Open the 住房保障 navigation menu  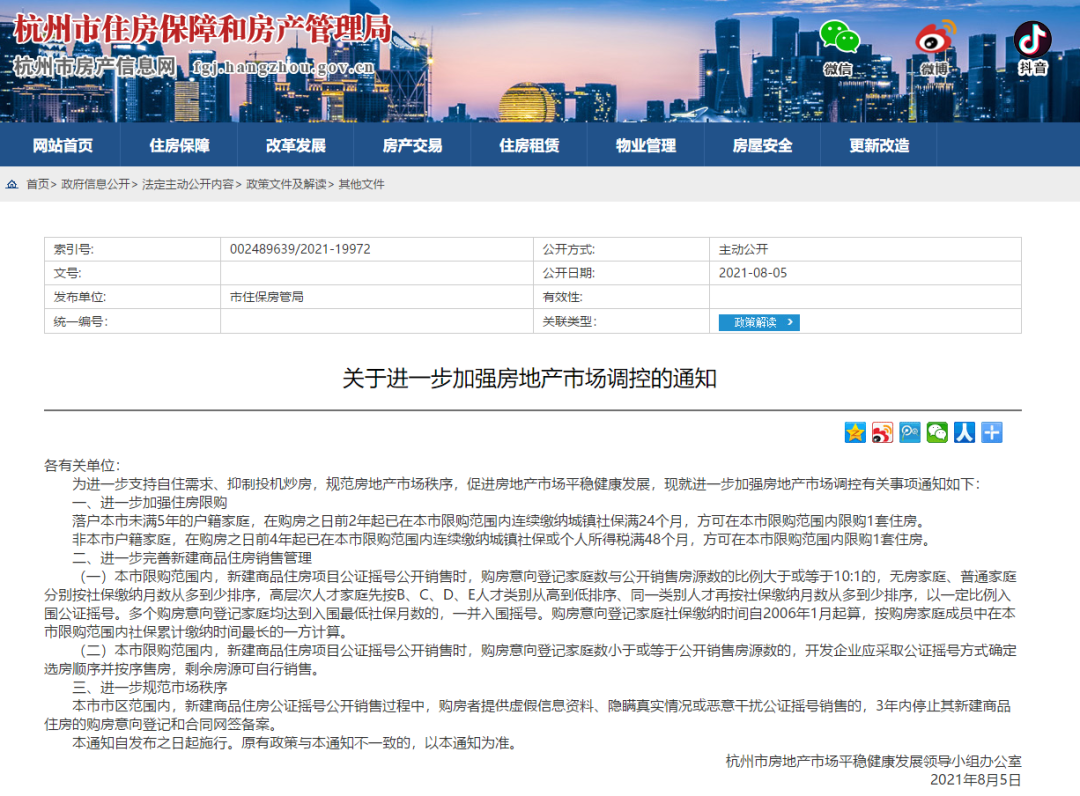[179, 145]
